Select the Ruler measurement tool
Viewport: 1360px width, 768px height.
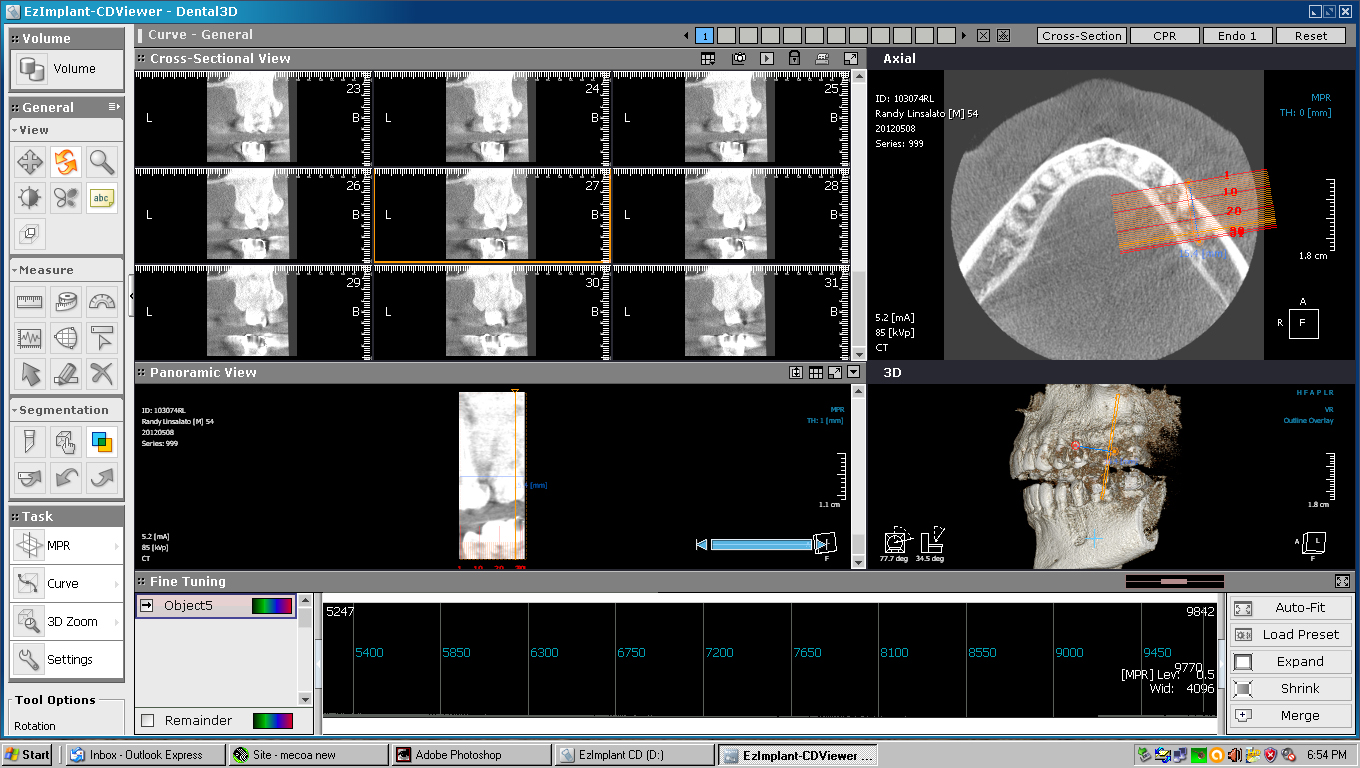(30, 302)
